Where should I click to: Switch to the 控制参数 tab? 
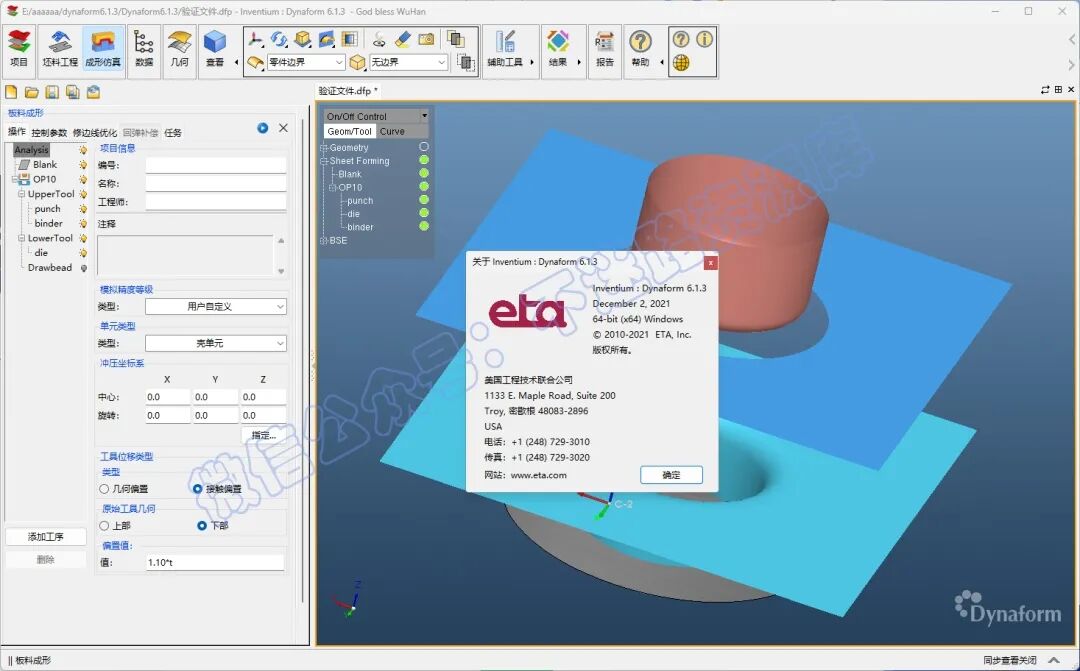tap(50, 132)
